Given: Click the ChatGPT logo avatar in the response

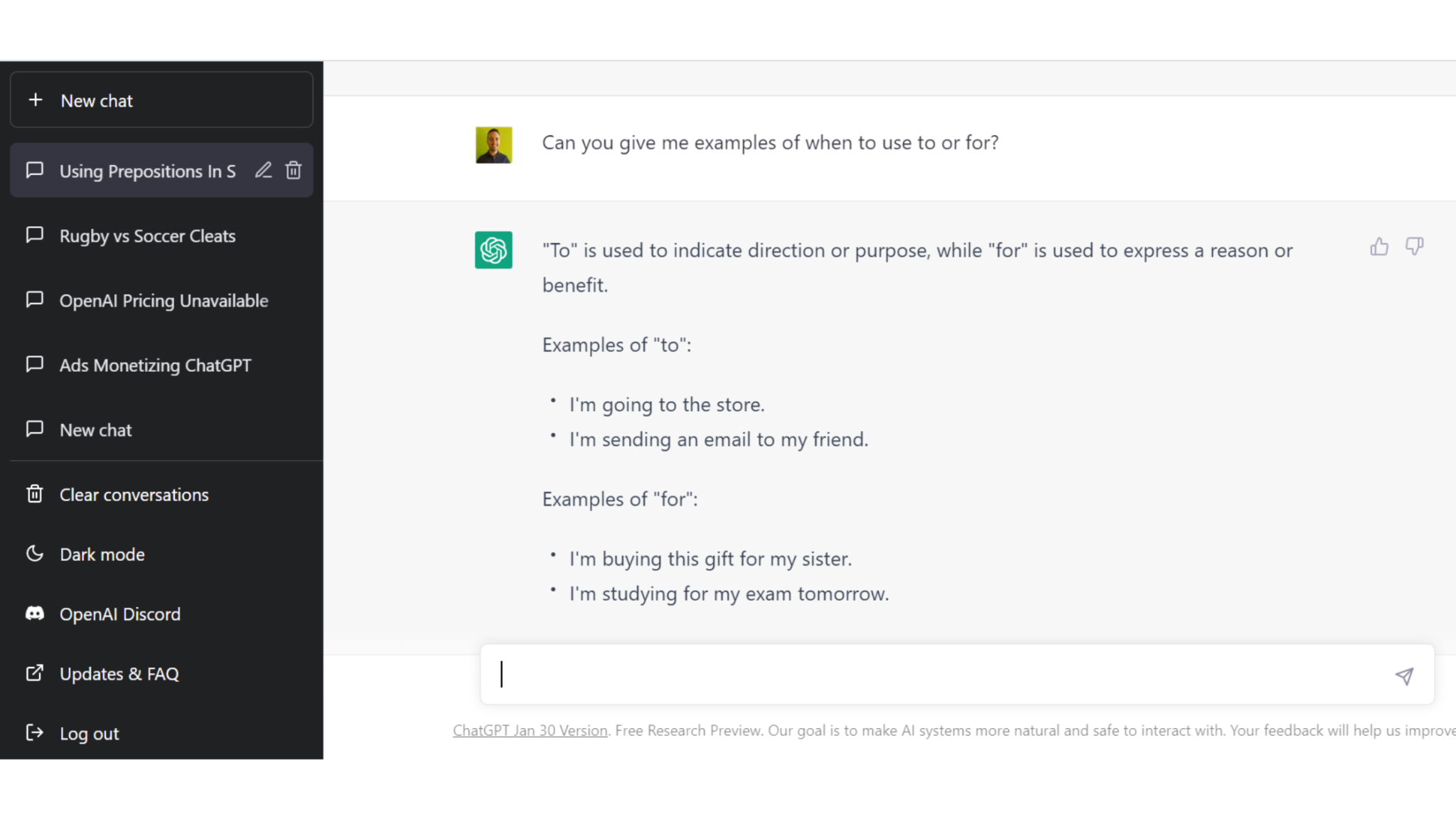Looking at the screenshot, I should tap(493, 250).
